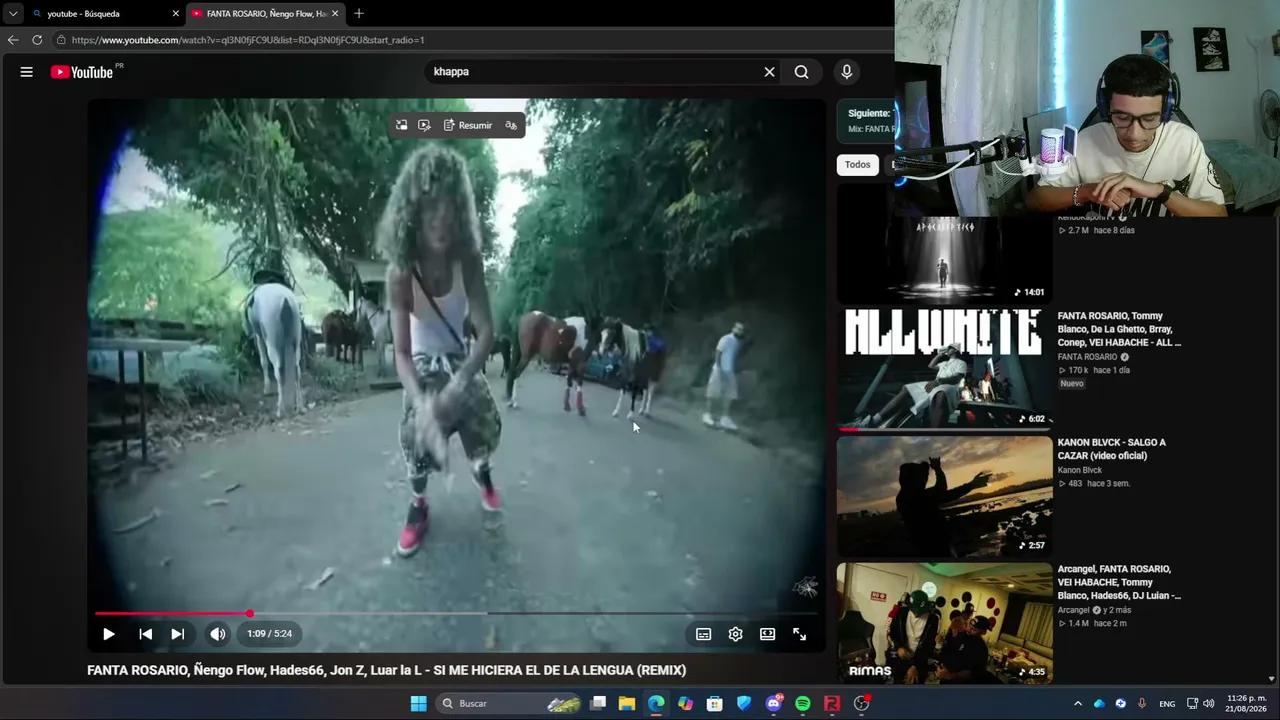Screen dimensions: 1280x720
Task: Open File Explorer from the taskbar
Action: pyautogui.click(x=627, y=704)
